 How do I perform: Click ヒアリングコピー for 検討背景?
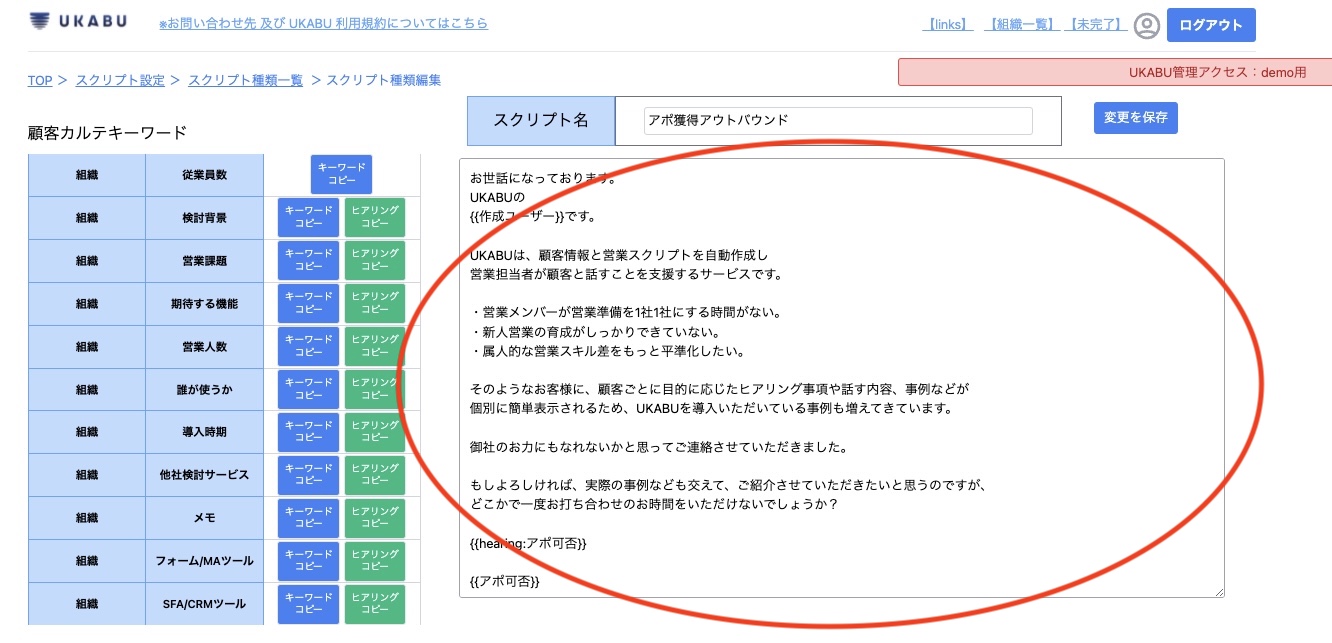click(x=375, y=218)
